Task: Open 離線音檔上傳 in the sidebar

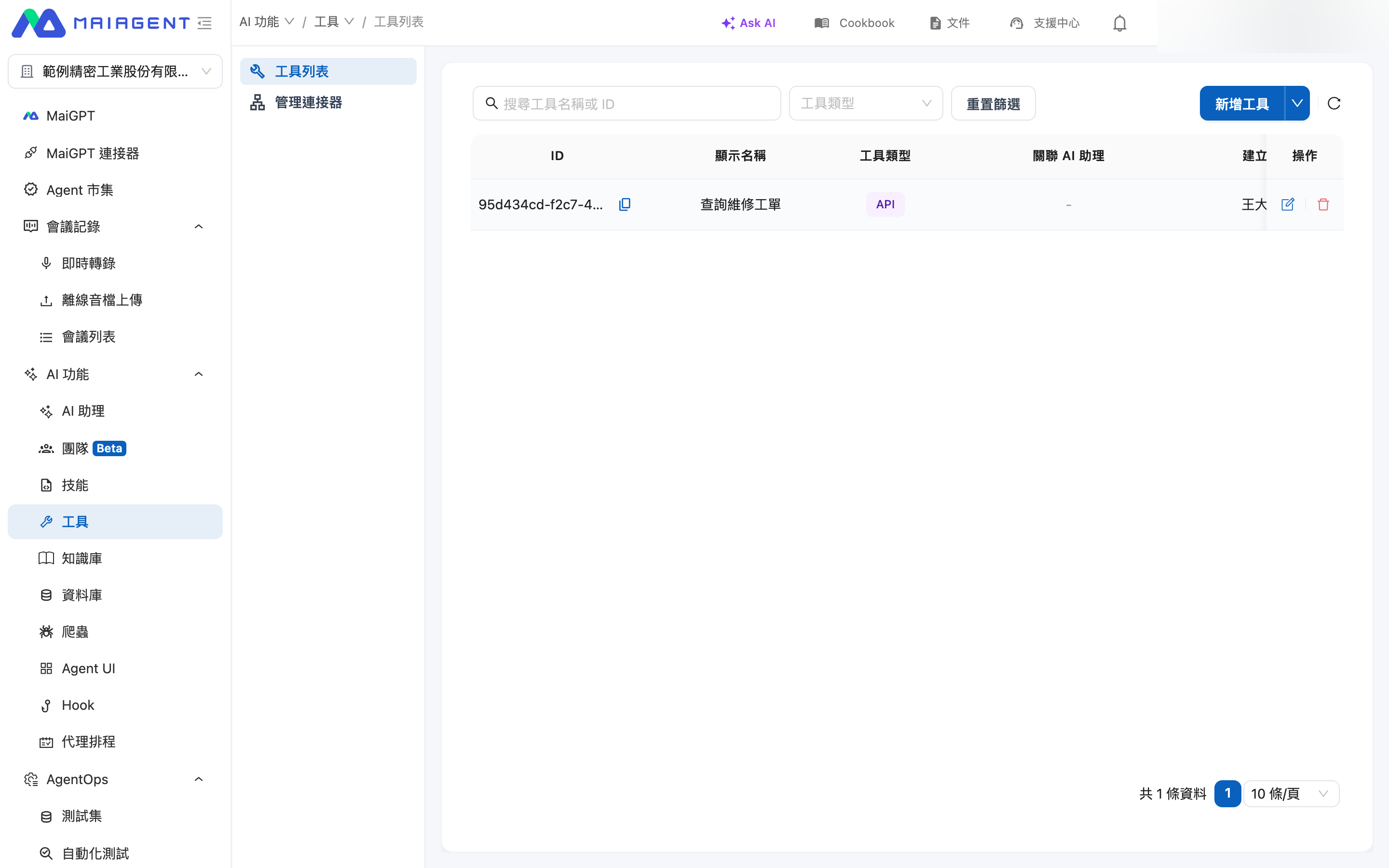Action: click(115, 300)
